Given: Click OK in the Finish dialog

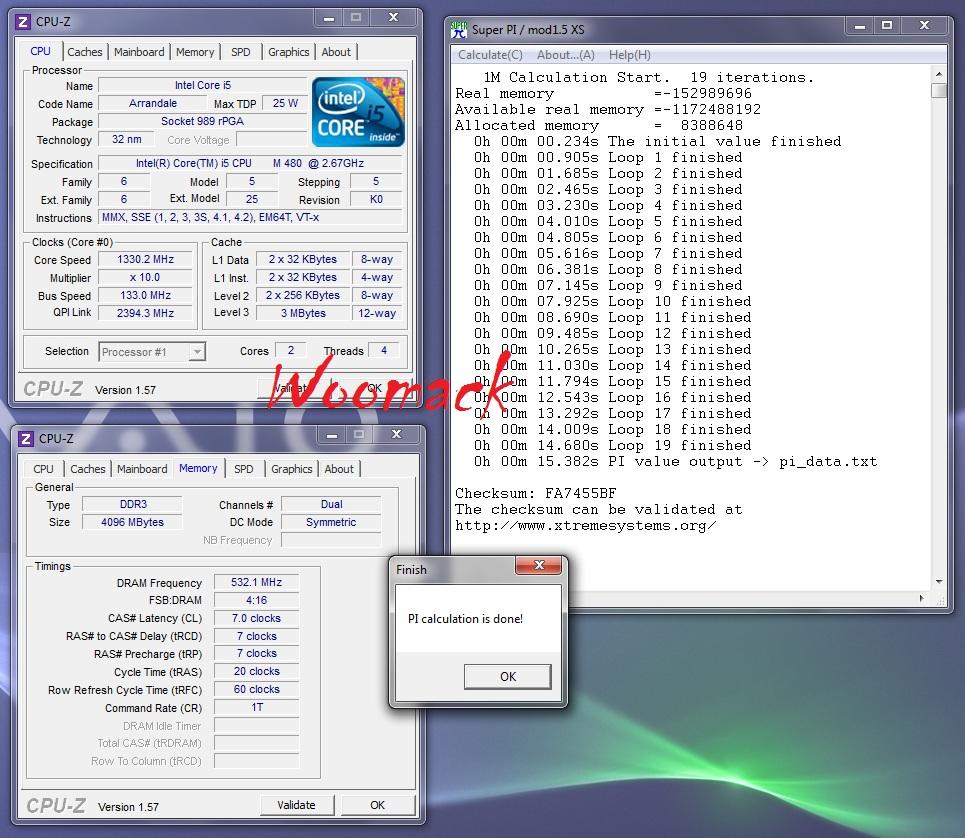Looking at the screenshot, I should pyautogui.click(x=508, y=677).
